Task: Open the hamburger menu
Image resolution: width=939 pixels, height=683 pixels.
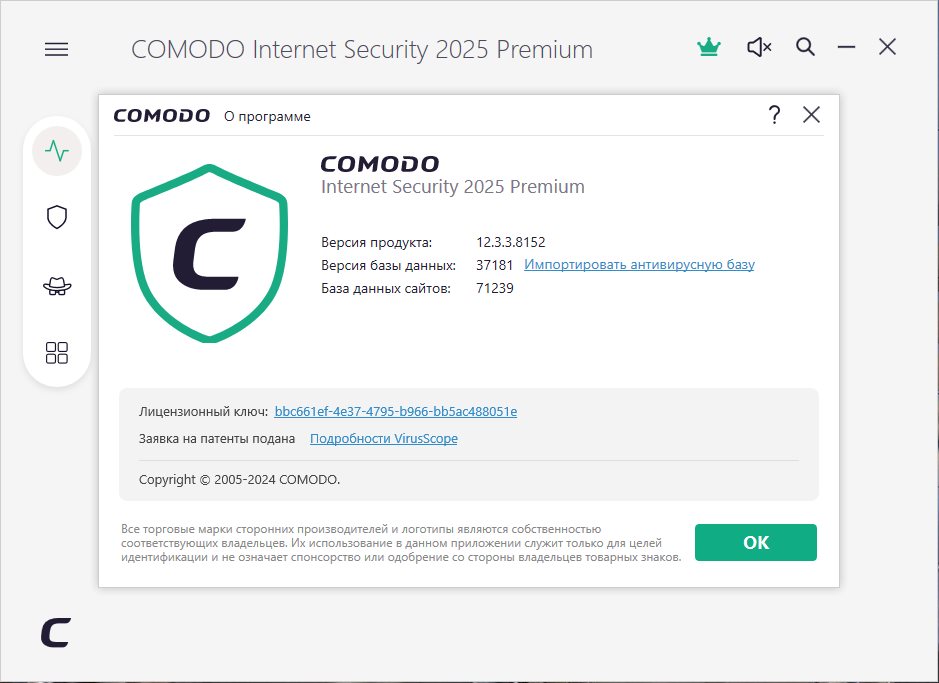Action: [x=57, y=48]
